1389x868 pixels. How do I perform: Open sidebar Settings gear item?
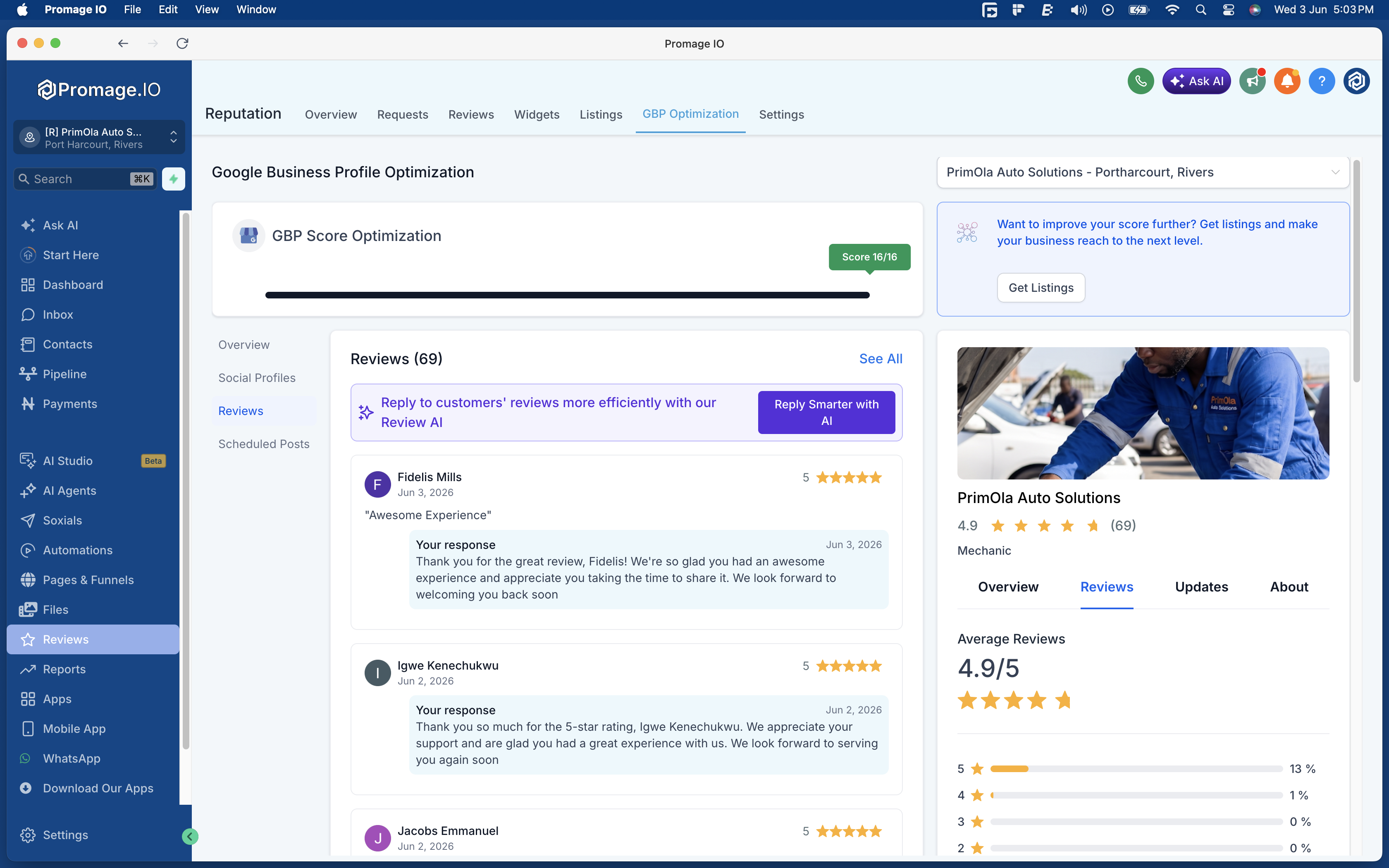pyautogui.click(x=93, y=835)
